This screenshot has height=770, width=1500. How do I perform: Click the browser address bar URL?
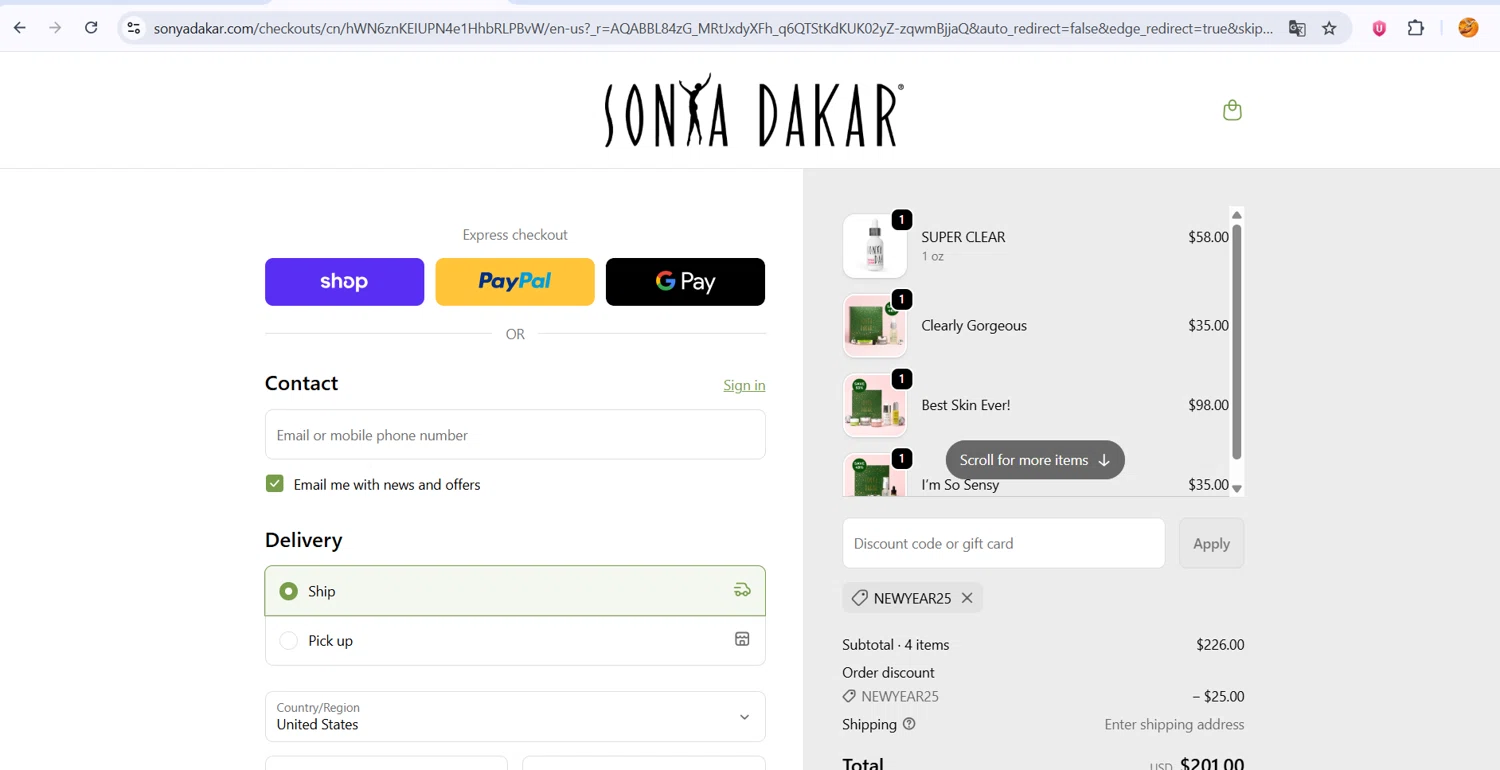tap(713, 29)
